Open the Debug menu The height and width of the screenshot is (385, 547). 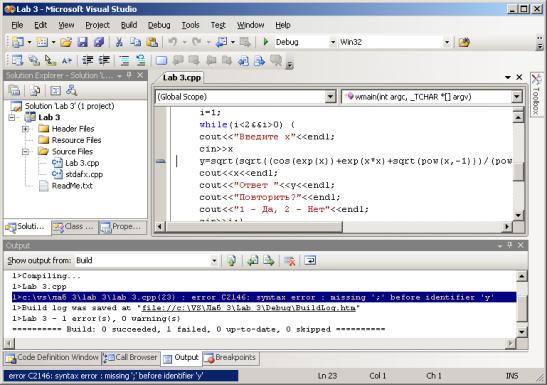[x=159, y=25]
